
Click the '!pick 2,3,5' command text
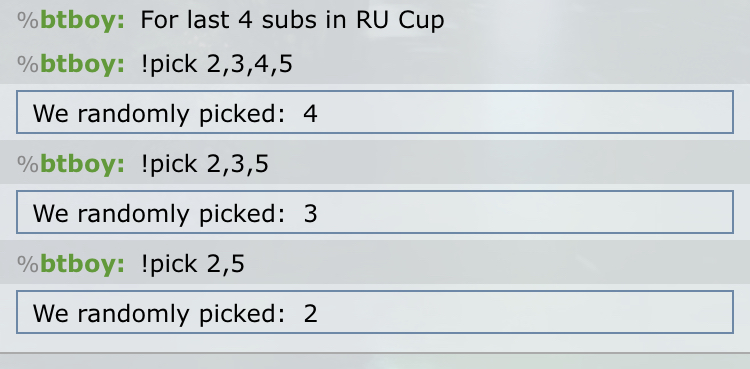pyautogui.click(x=205, y=165)
